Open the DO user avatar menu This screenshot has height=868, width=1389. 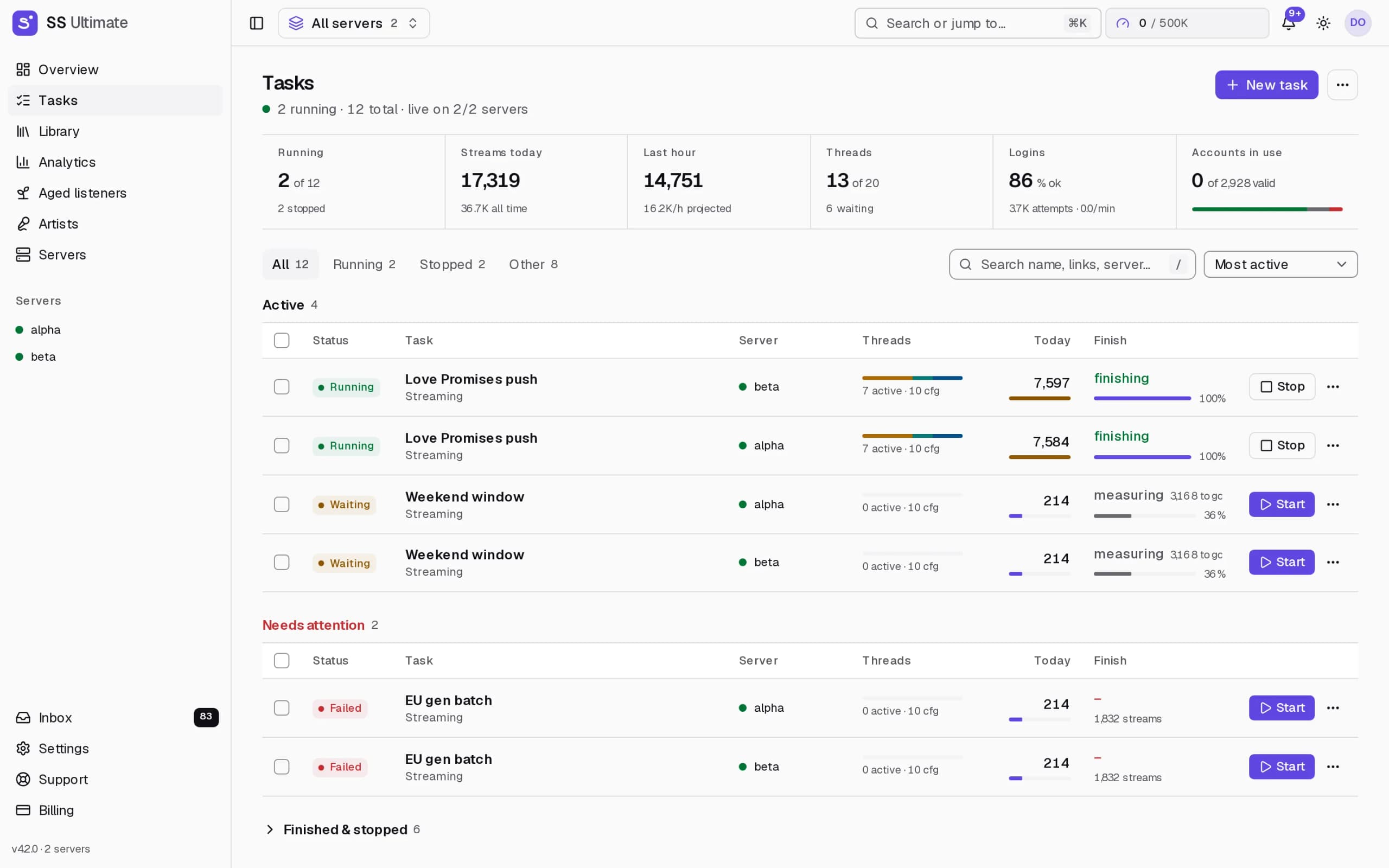point(1358,23)
